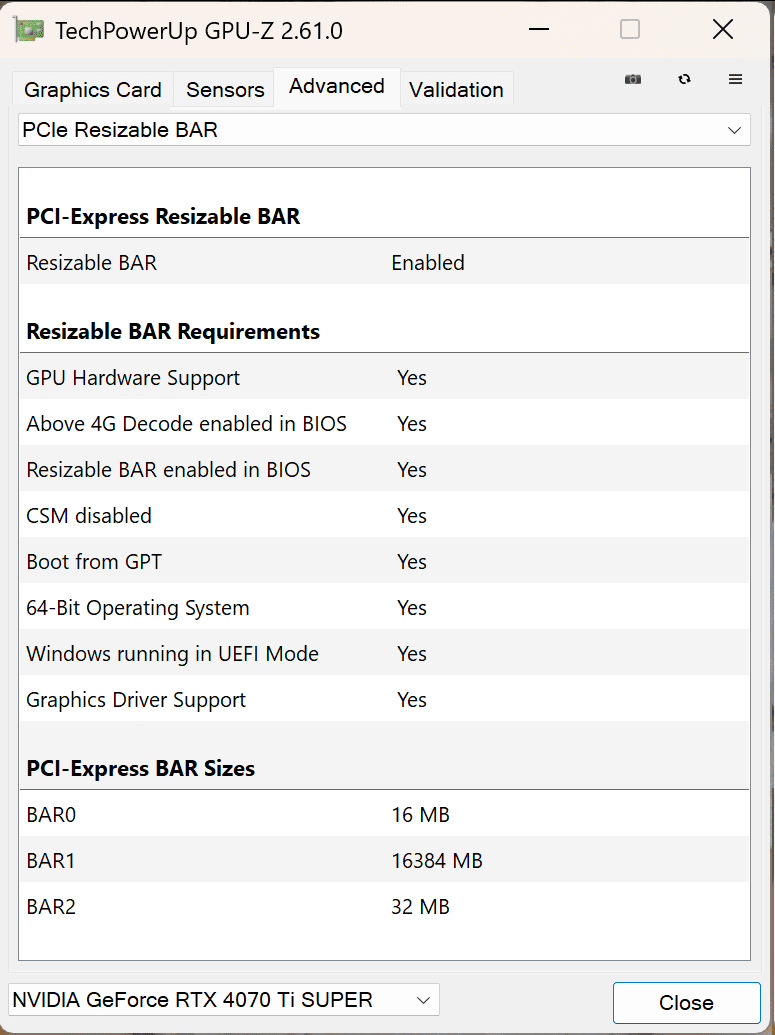Screen dimensions: 775x1035
Task: Click the TechPowerUp GPU-Z 2.61.0 title text
Action: pyautogui.click(x=199, y=31)
